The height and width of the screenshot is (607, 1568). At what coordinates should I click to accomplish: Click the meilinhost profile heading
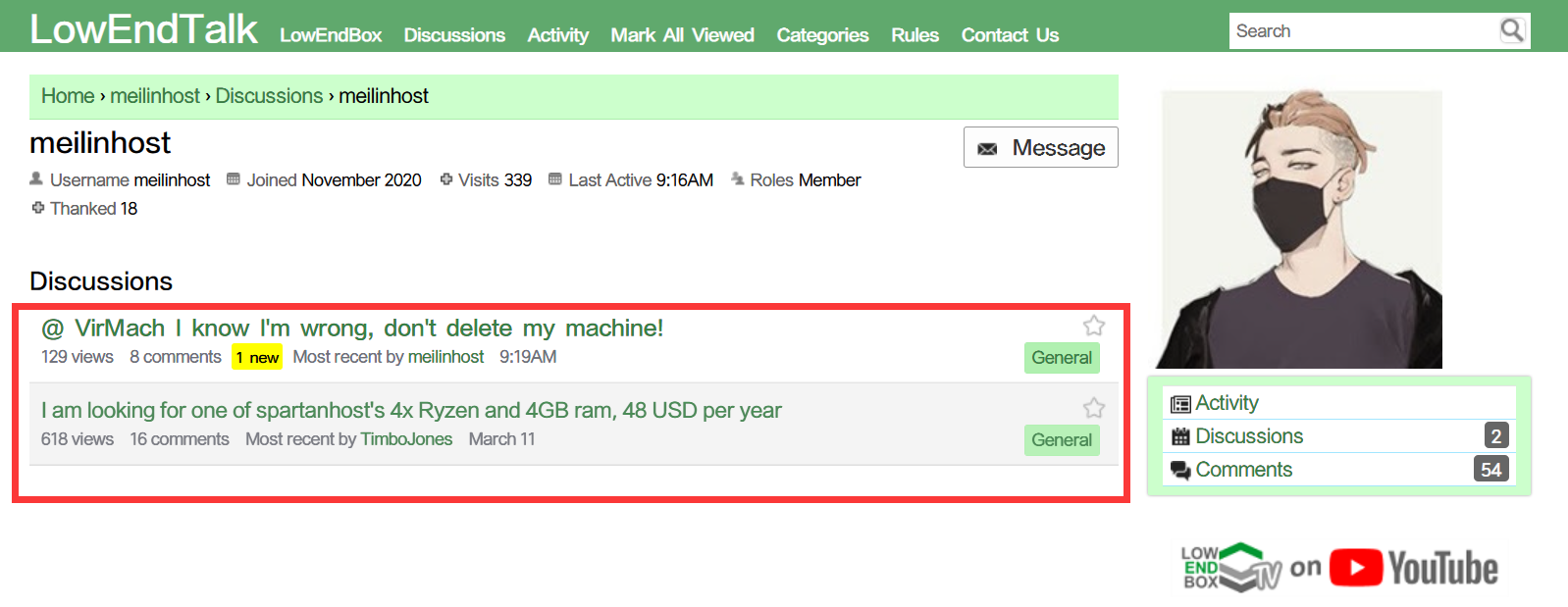(100, 143)
